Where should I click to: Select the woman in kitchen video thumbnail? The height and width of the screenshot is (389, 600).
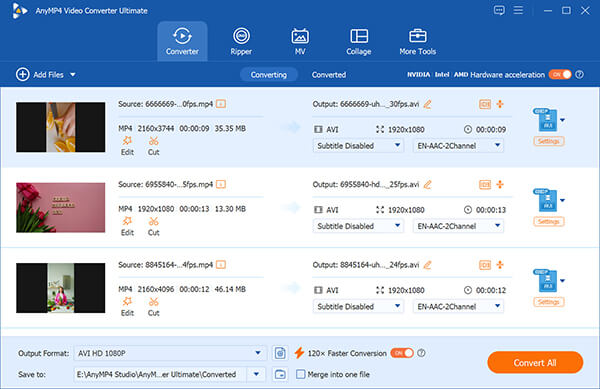pos(60,288)
